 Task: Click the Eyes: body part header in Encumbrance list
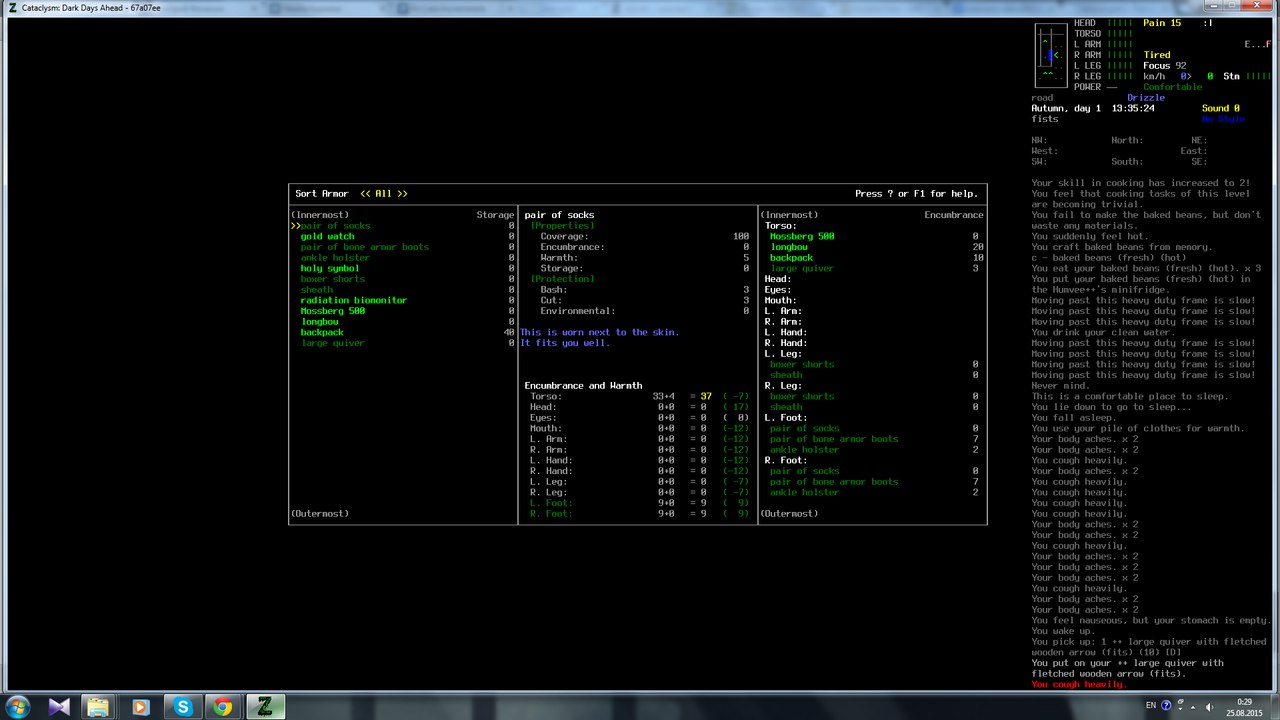[780, 290]
